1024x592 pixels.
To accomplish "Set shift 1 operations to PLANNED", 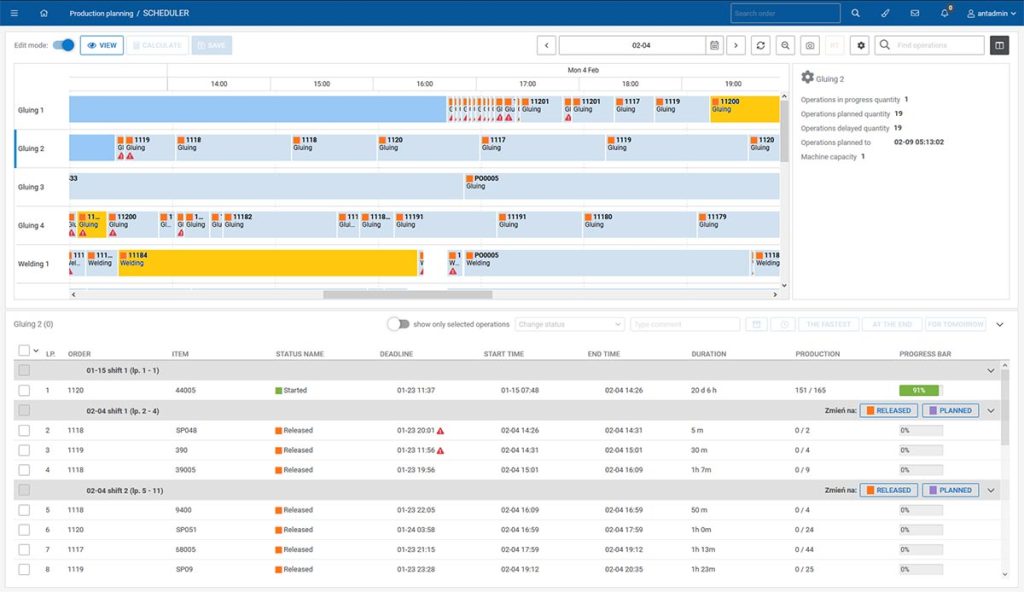I will 950,411.
